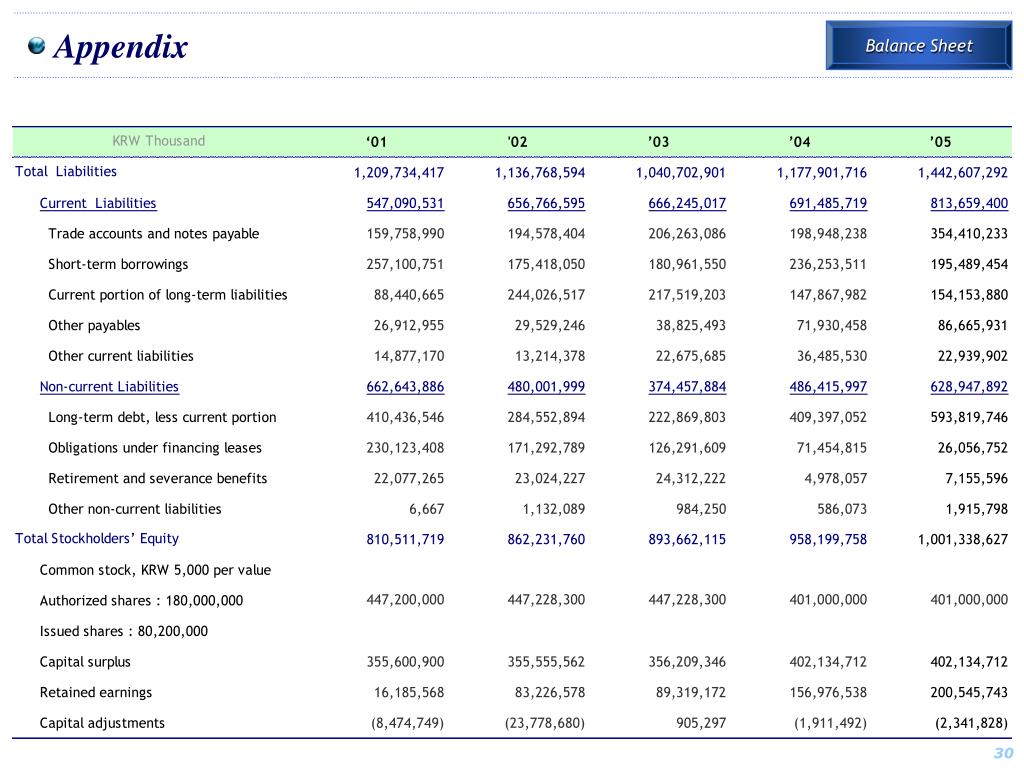Screen dimensions: 1024x768
Task: Select the '03 column header
Action: (x=658, y=142)
